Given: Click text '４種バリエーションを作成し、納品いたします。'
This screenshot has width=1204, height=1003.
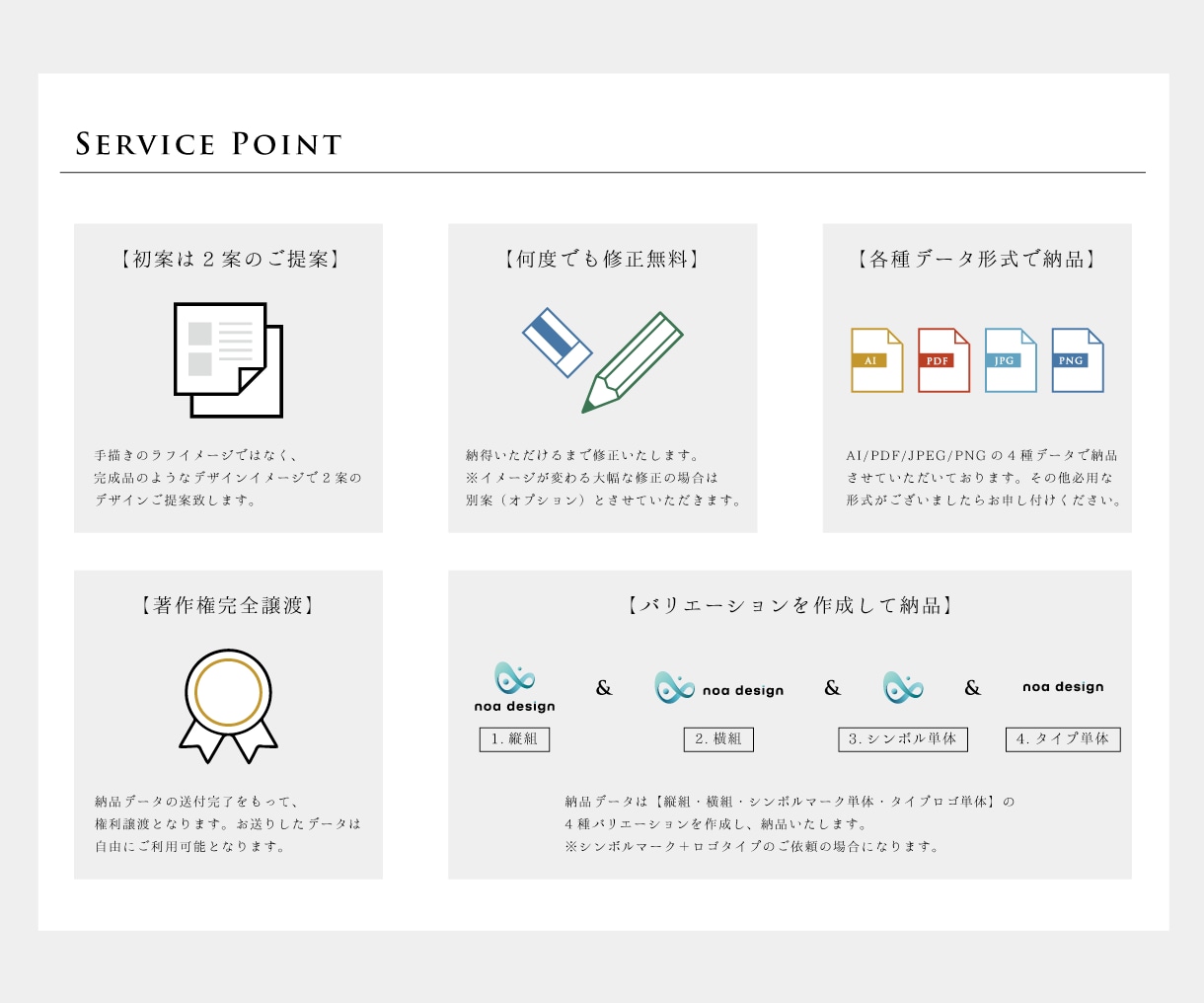Looking at the screenshot, I should coord(717,824).
